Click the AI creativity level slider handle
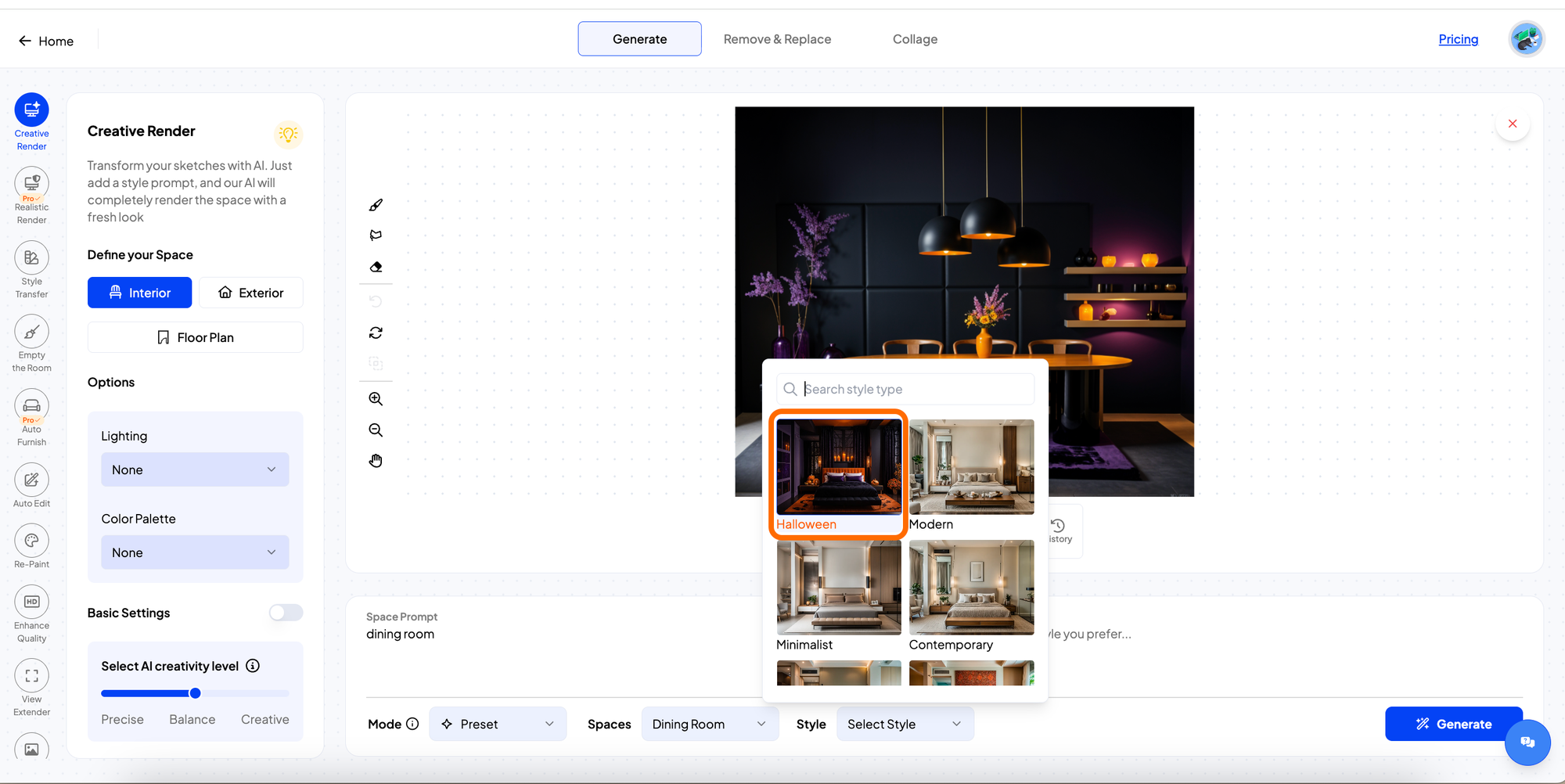This screenshot has width=1565, height=784. pos(196,693)
